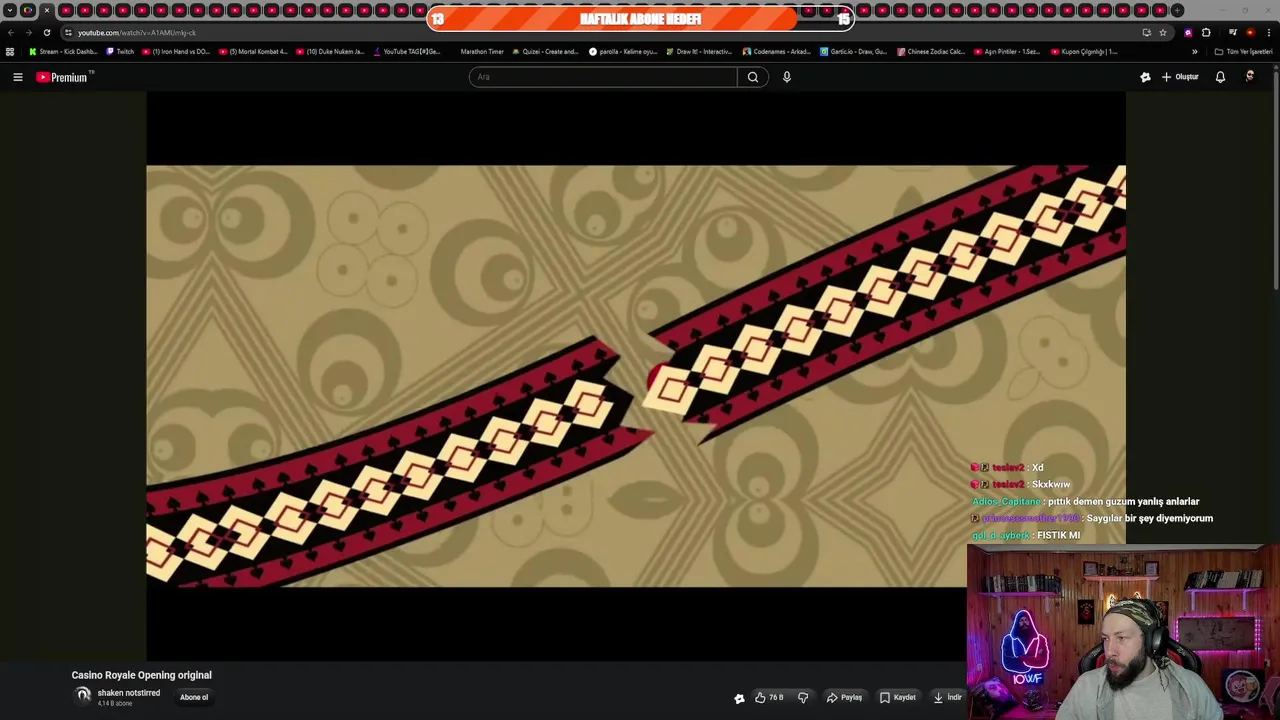Go back with the browser back arrow

(x=11, y=32)
